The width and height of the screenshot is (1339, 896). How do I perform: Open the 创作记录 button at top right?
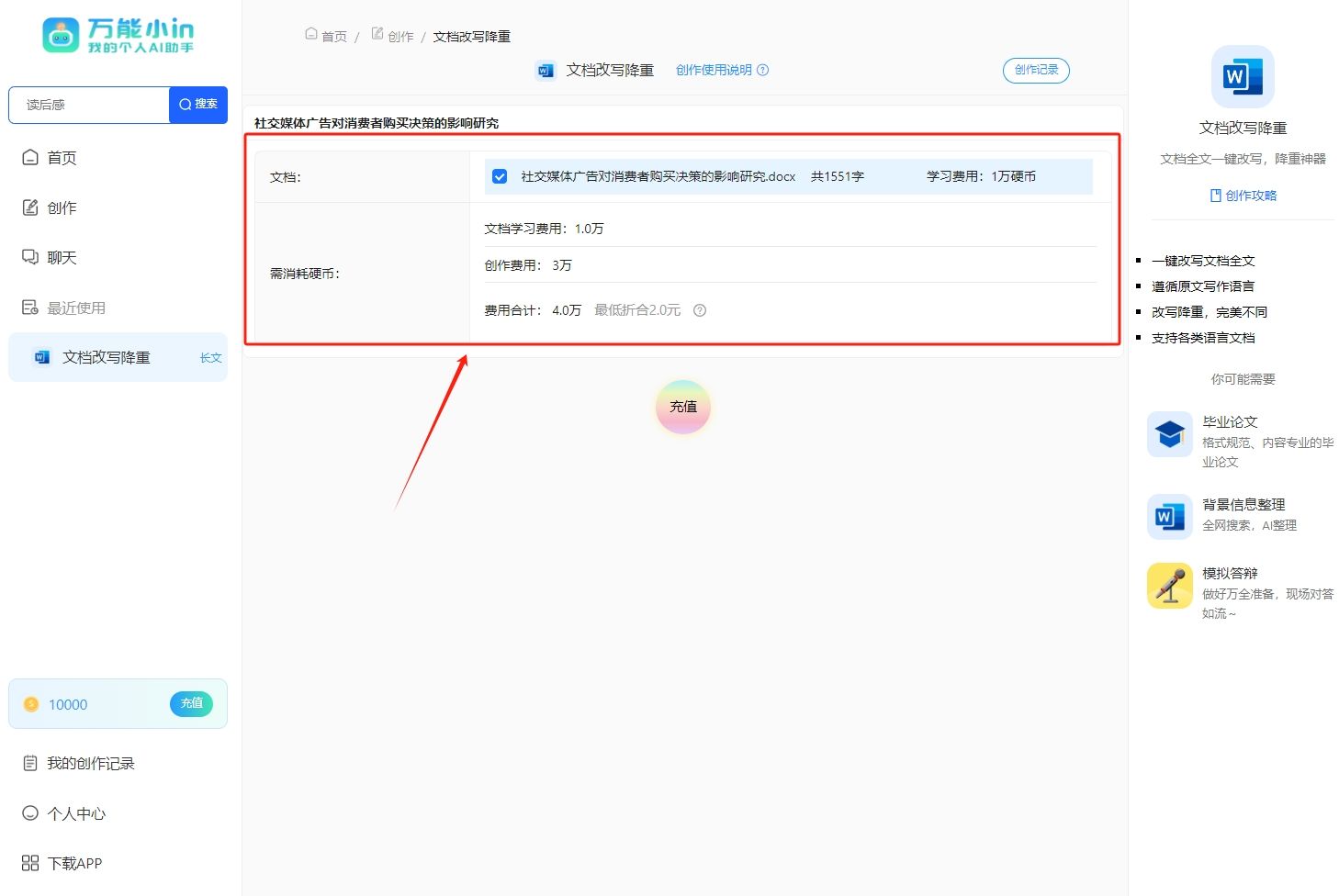point(1036,70)
